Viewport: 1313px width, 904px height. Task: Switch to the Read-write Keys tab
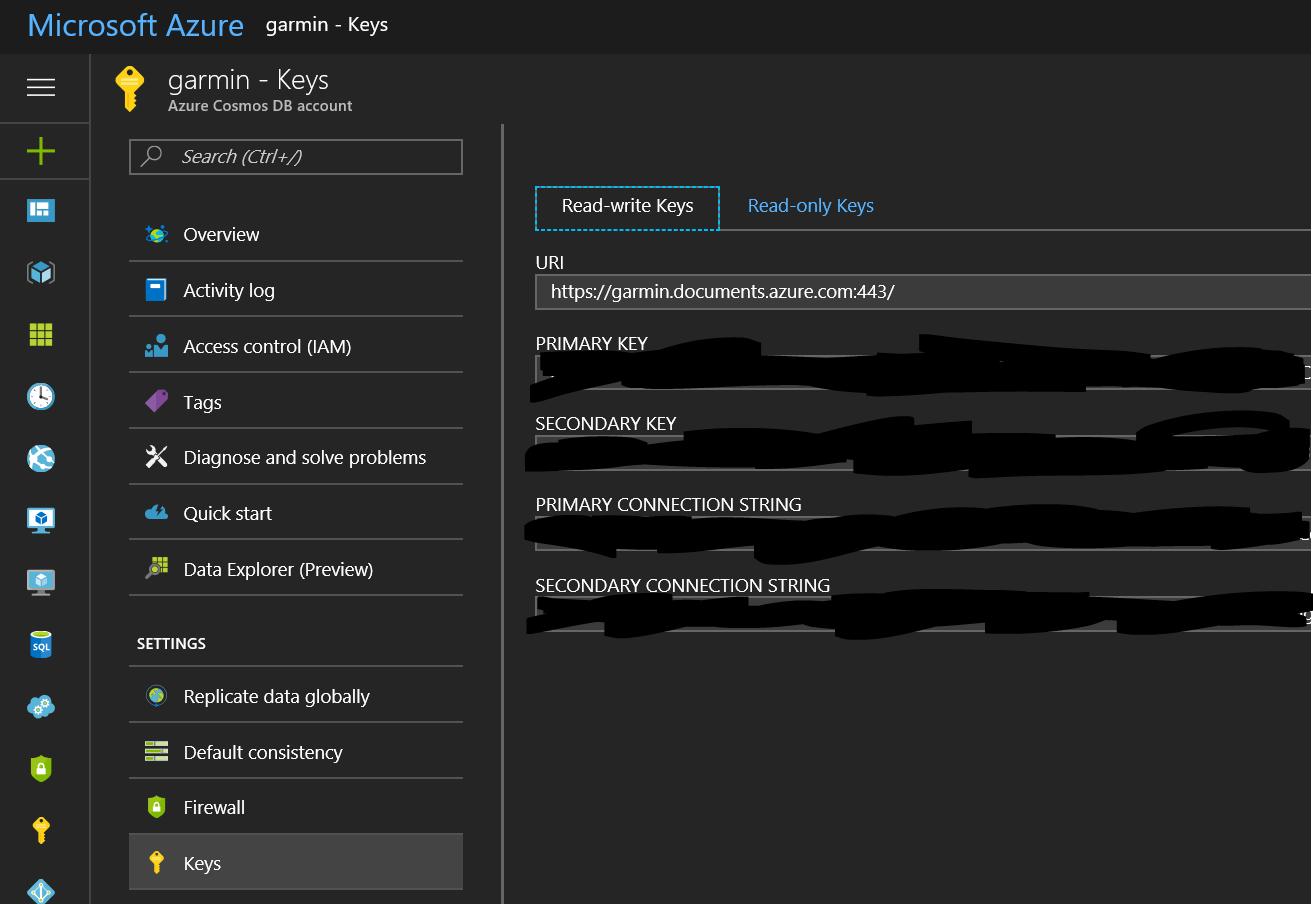click(627, 208)
